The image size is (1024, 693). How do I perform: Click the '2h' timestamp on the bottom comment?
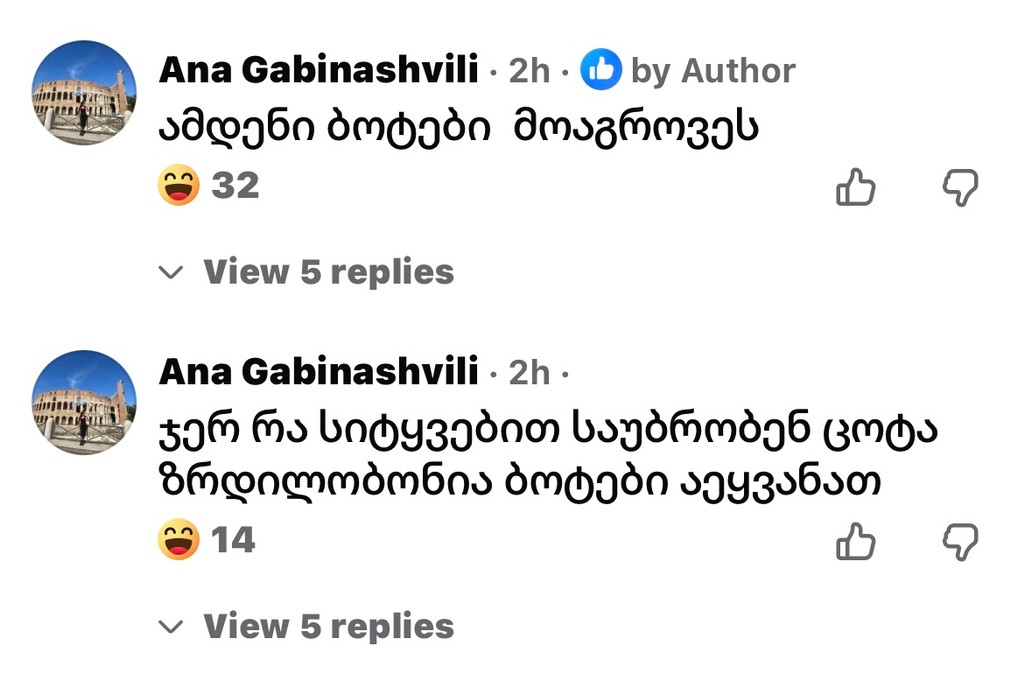coord(529,373)
